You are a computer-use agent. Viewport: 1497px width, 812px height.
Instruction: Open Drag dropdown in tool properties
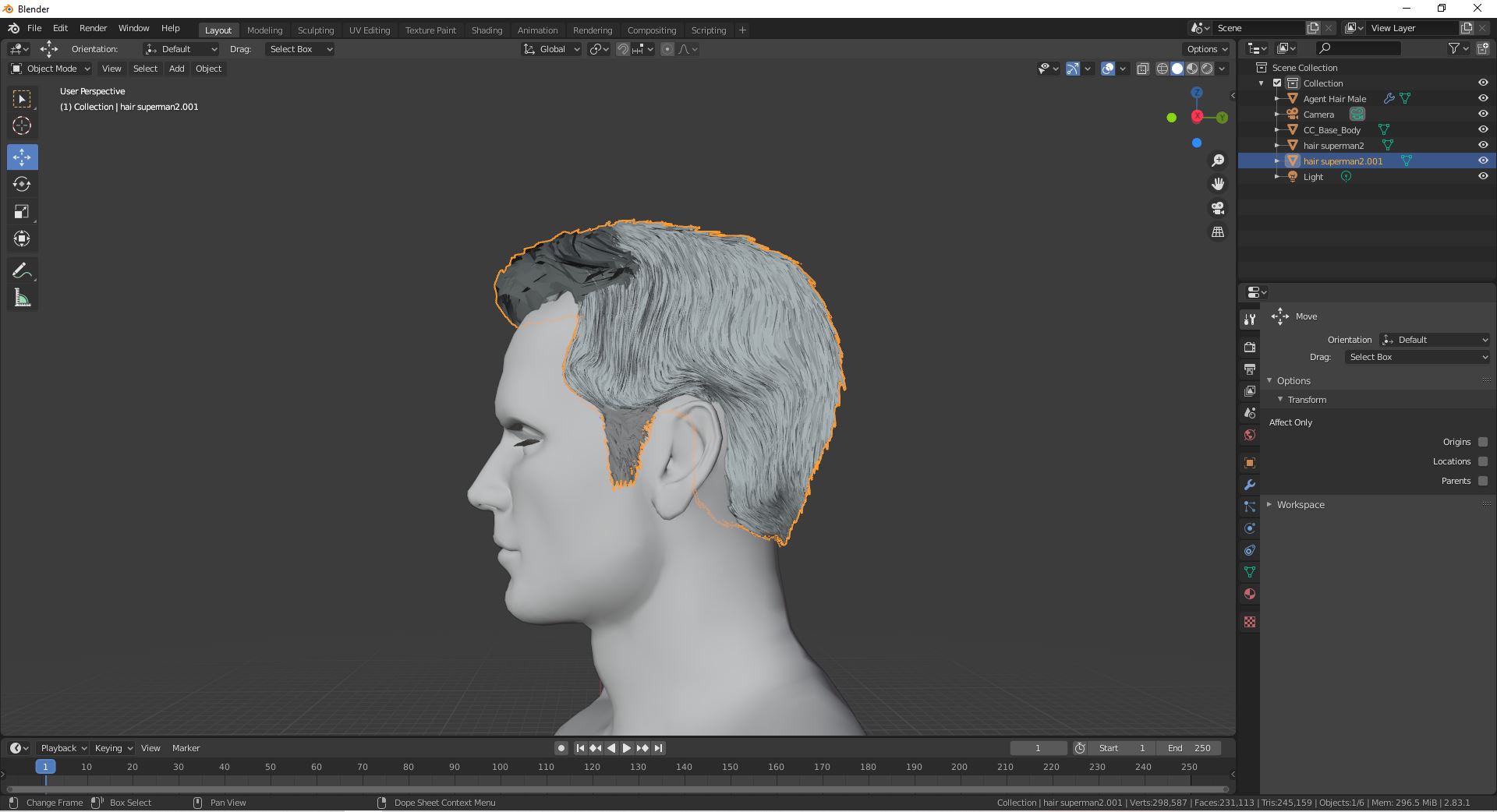click(1417, 357)
